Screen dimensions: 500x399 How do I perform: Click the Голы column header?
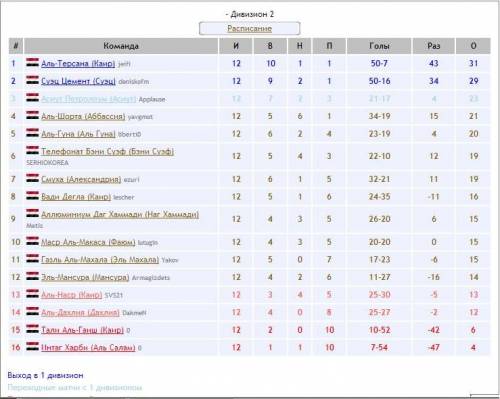pyautogui.click(x=379, y=46)
